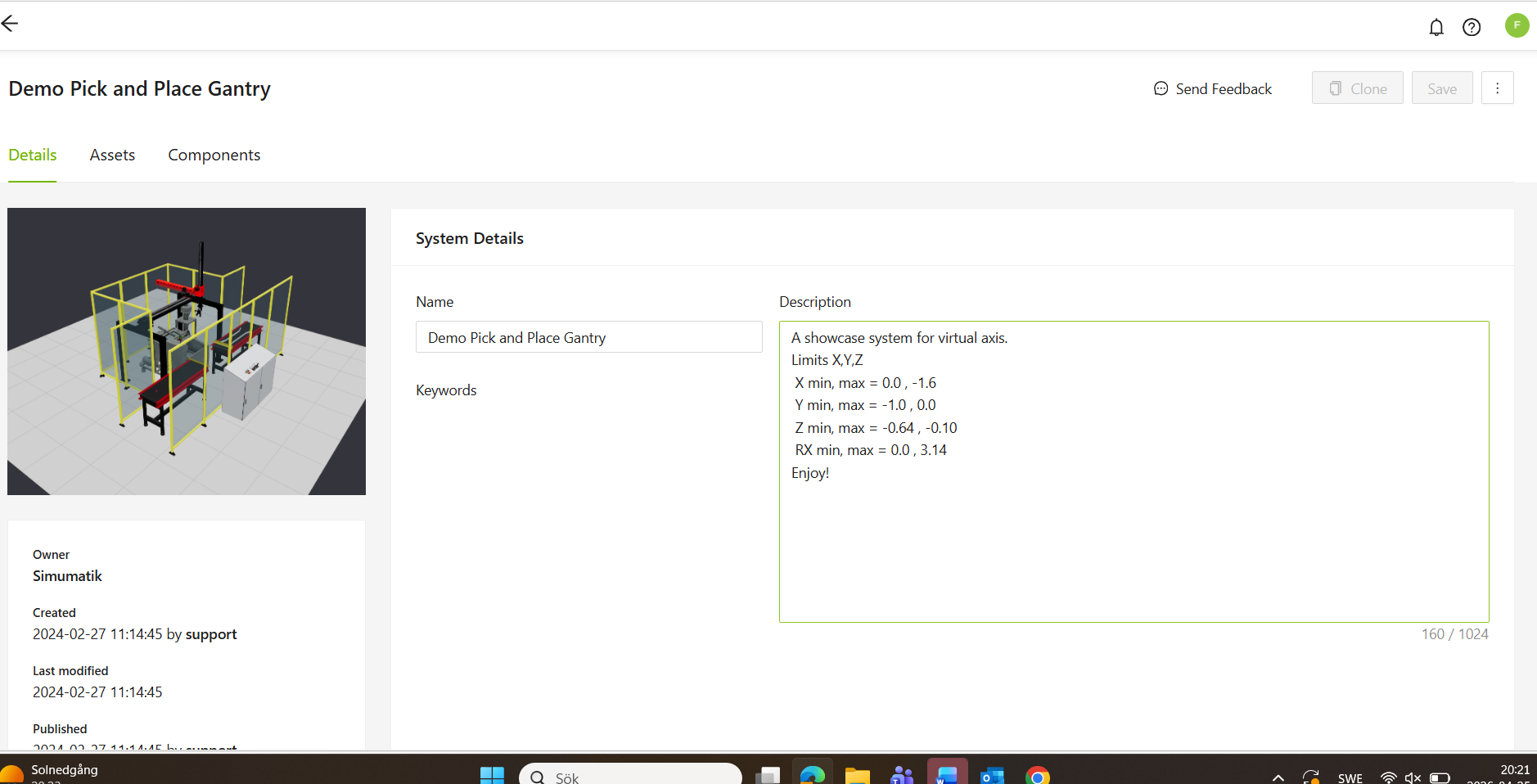Expand the hidden system tray icons chevron

point(1278,777)
